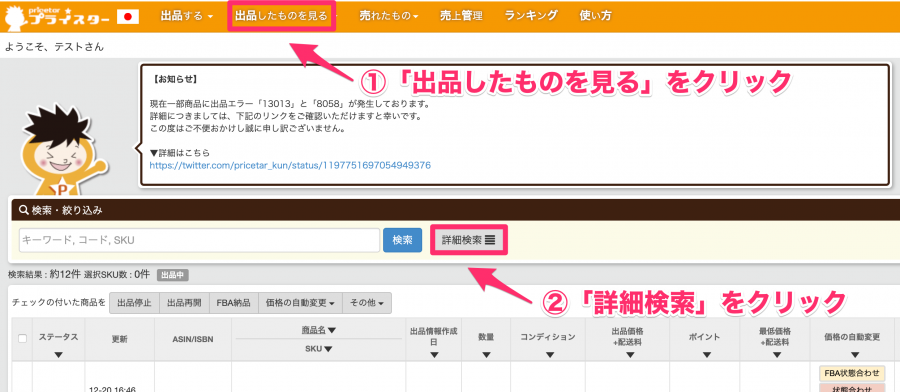The height and width of the screenshot is (392, 900).
Task: Sort by 商品名 column
Action: tap(319, 330)
